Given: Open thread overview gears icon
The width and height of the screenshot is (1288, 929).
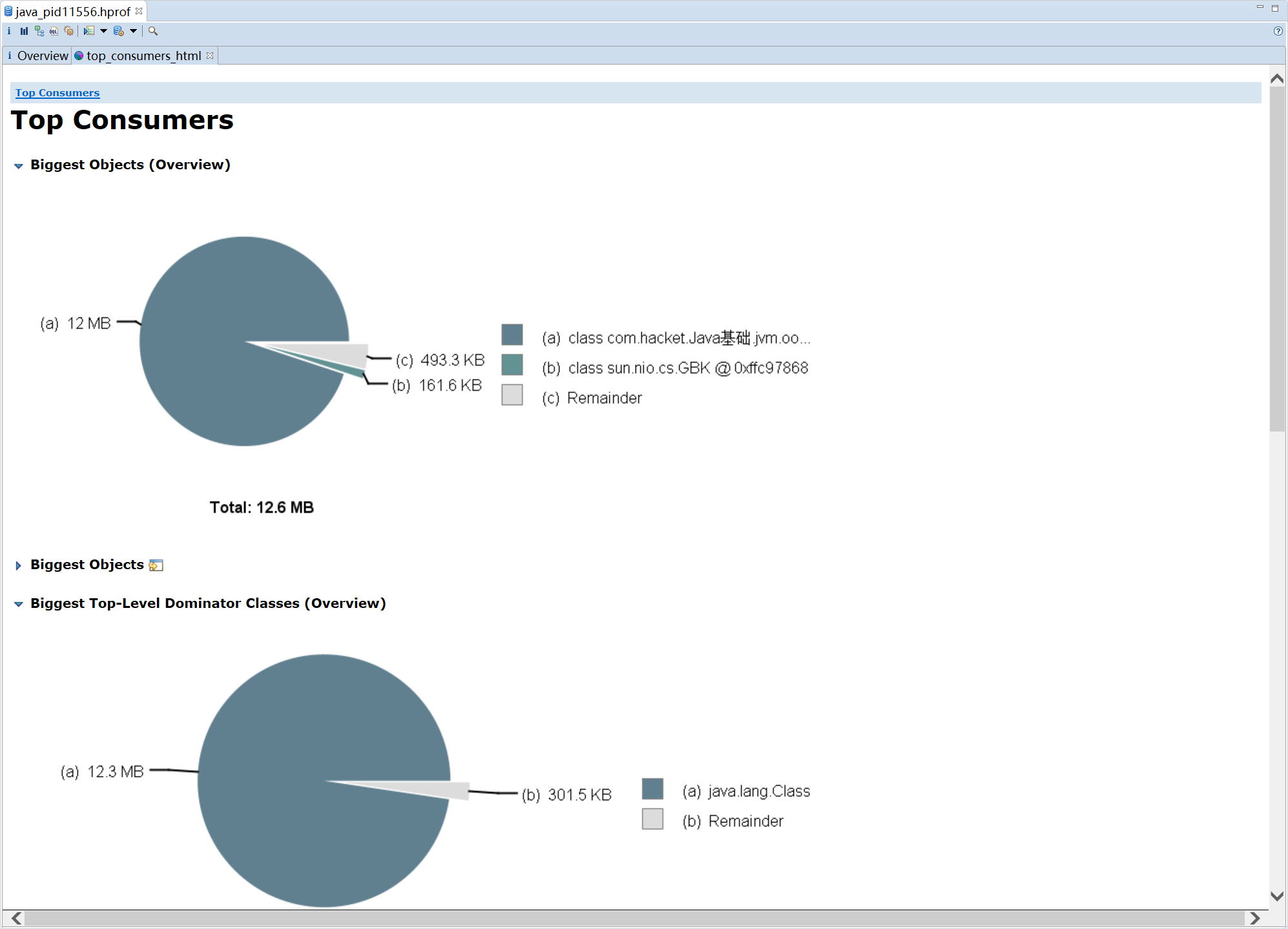Looking at the screenshot, I should 69,31.
